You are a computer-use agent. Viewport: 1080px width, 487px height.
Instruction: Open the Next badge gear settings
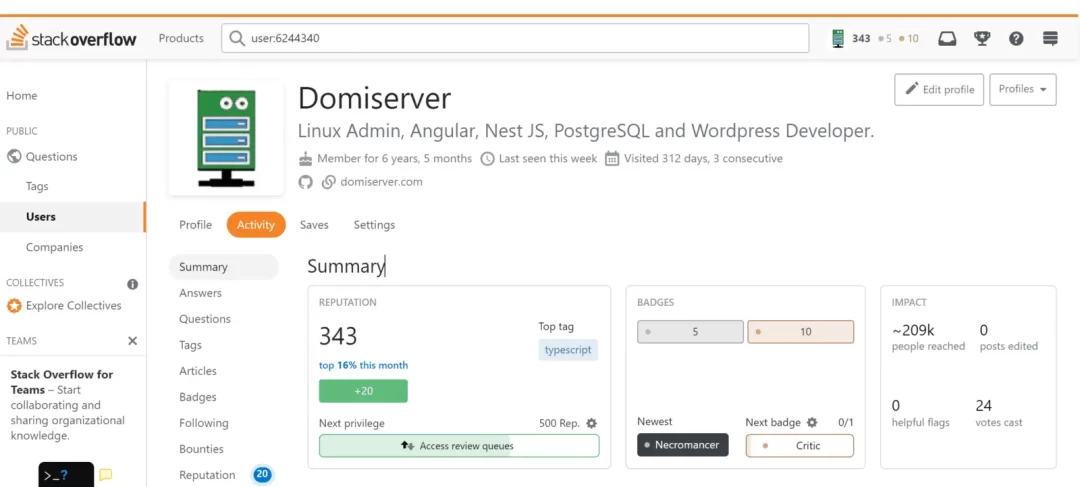(812, 423)
